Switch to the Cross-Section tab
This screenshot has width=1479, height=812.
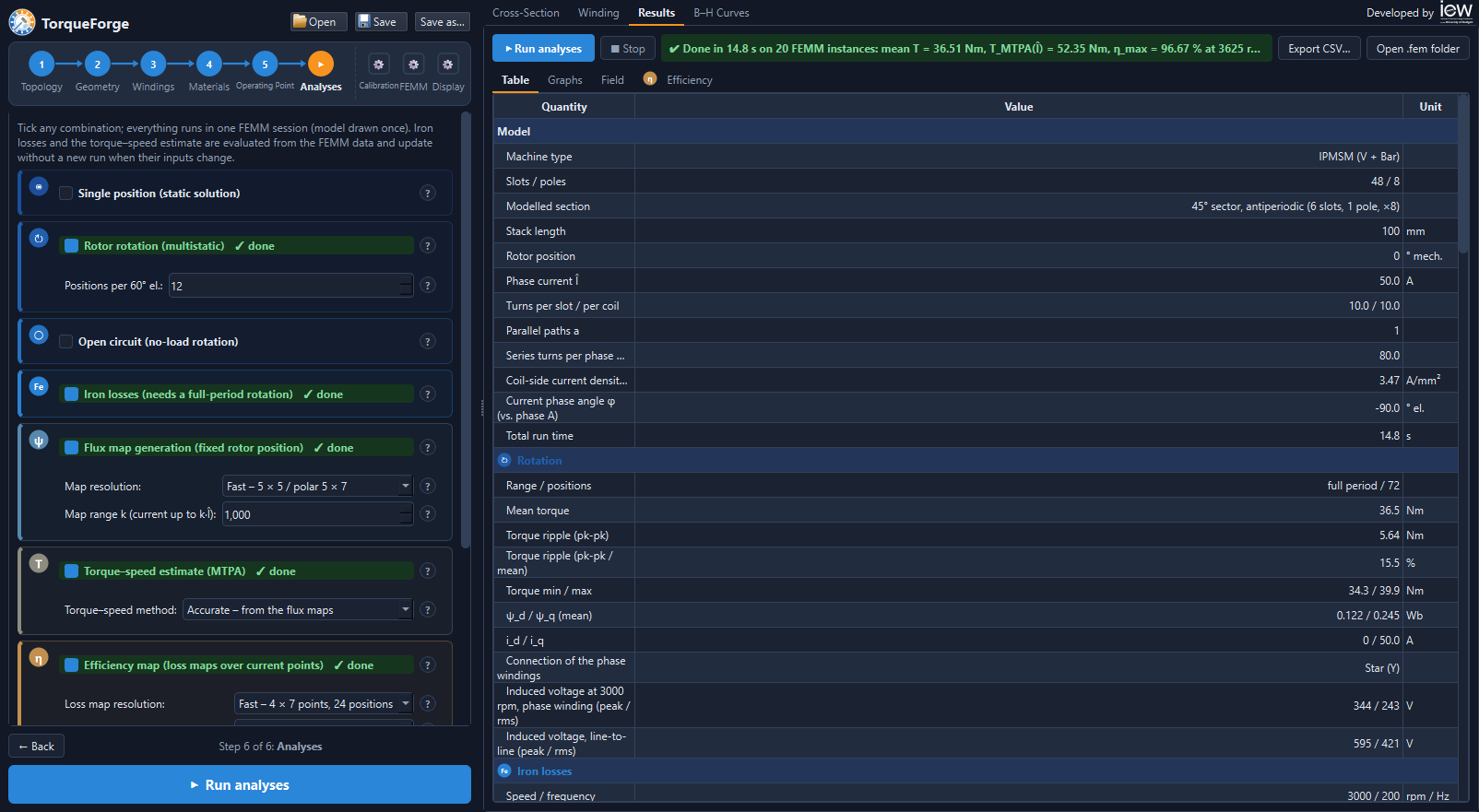526,13
